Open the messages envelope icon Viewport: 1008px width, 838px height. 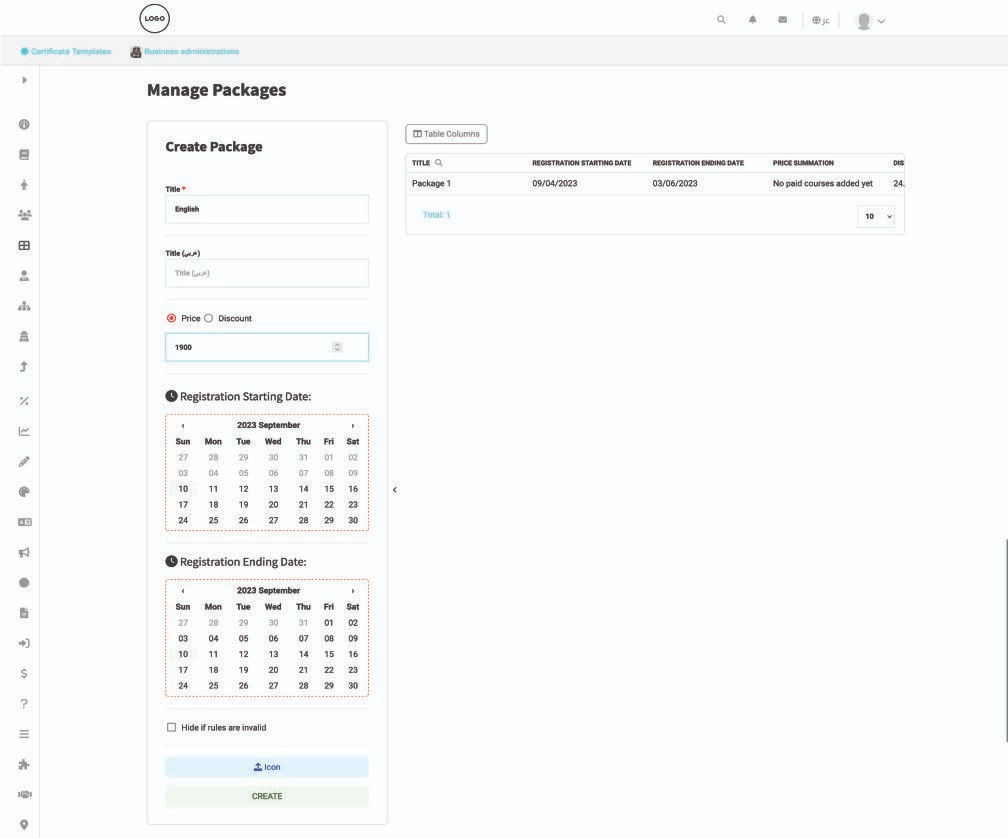coord(782,20)
